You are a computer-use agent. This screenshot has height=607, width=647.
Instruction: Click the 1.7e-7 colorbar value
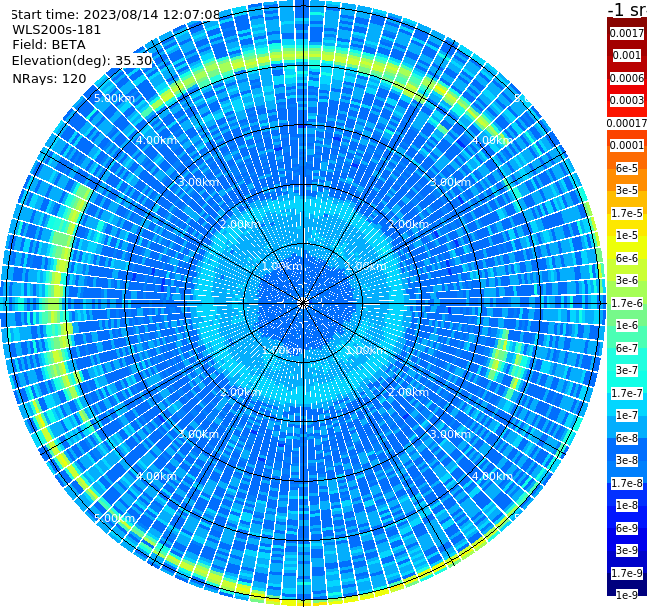click(x=627, y=393)
